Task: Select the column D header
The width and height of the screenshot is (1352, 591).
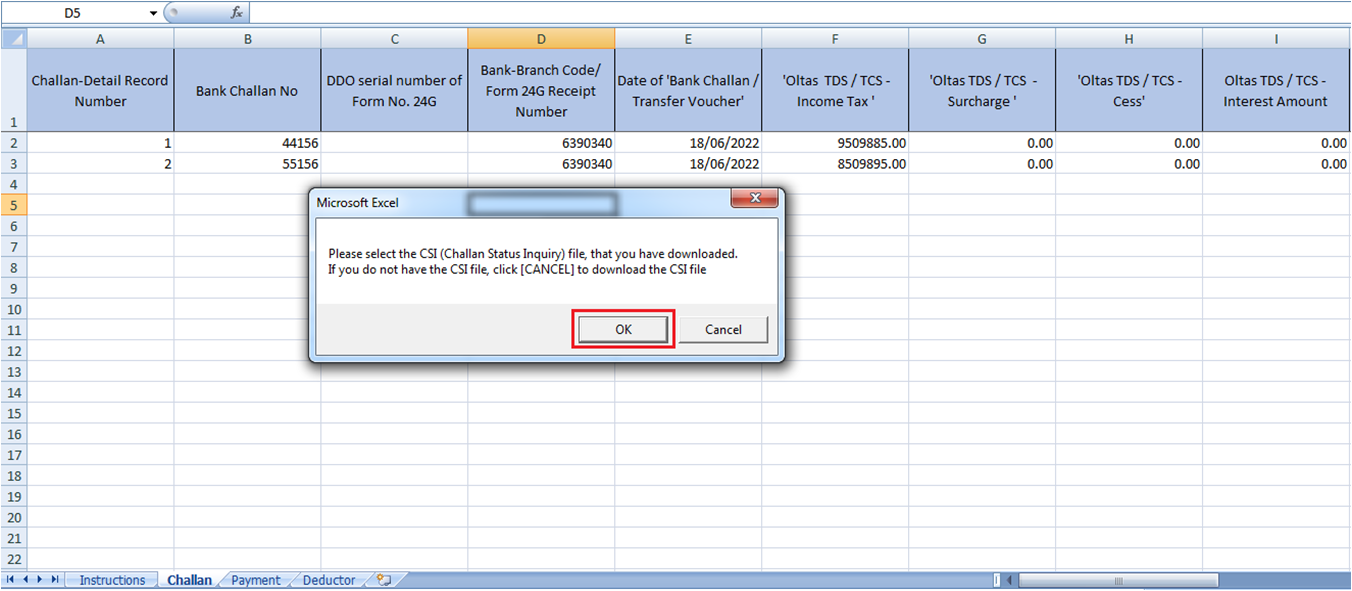Action: 541,38
